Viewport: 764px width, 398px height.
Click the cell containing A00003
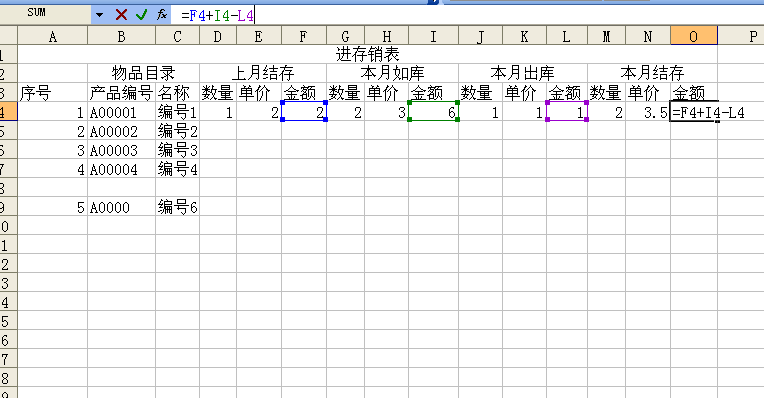[x=121, y=150]
